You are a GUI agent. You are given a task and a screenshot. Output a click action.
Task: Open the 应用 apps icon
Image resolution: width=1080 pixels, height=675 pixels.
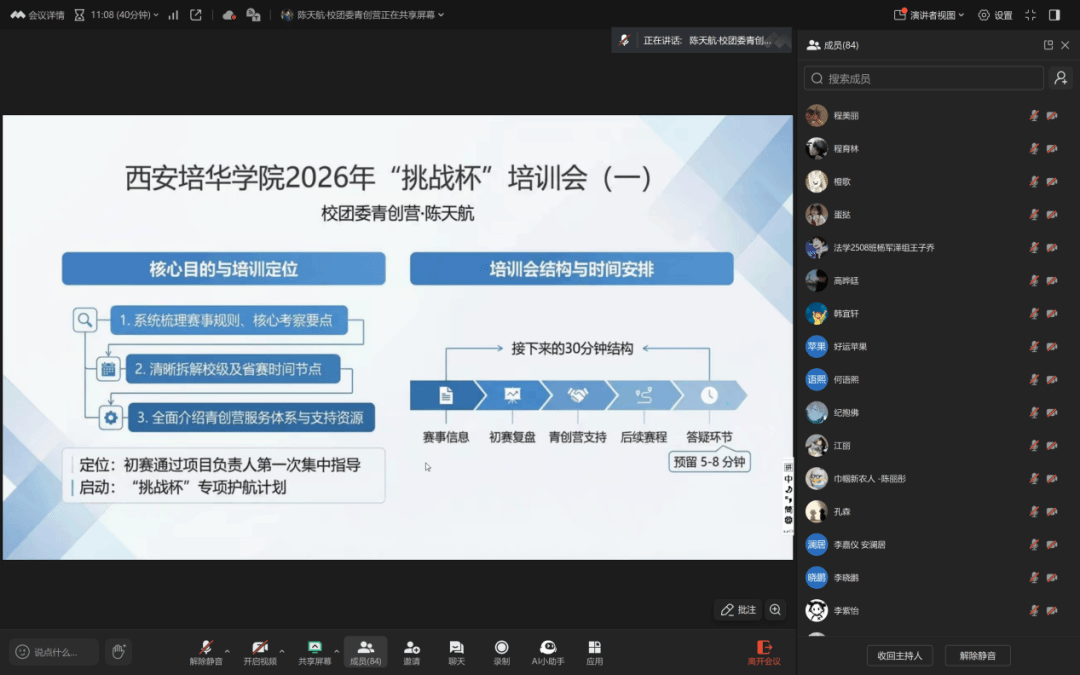click(594, 650)
